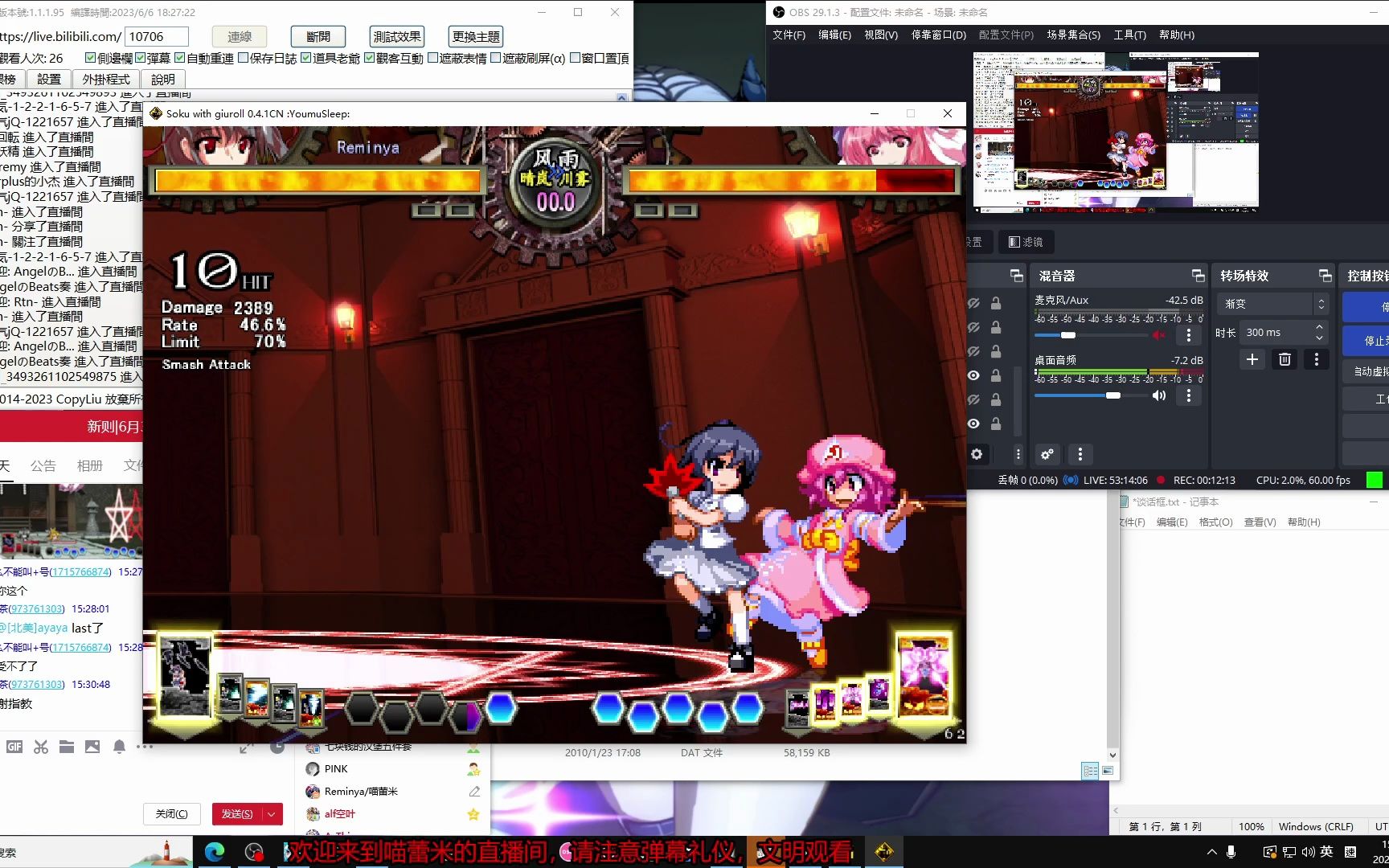Switch to 說明 tab
The image size is (1389, 868).
coord(162,79)
